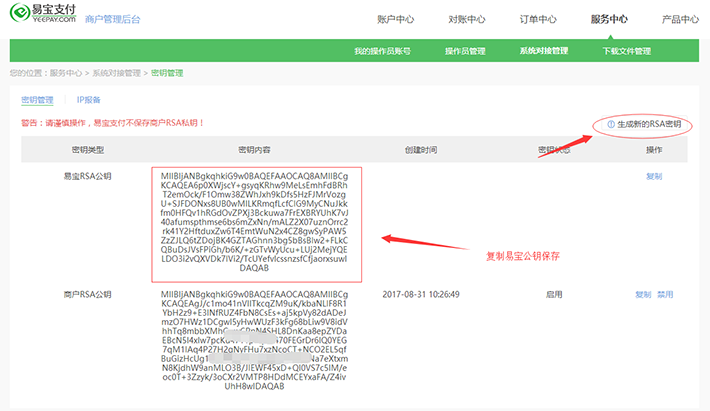Screen dimensions: 710x411
Task: Disable the 商户RSA公钥 key
Action: pos(665,294)
